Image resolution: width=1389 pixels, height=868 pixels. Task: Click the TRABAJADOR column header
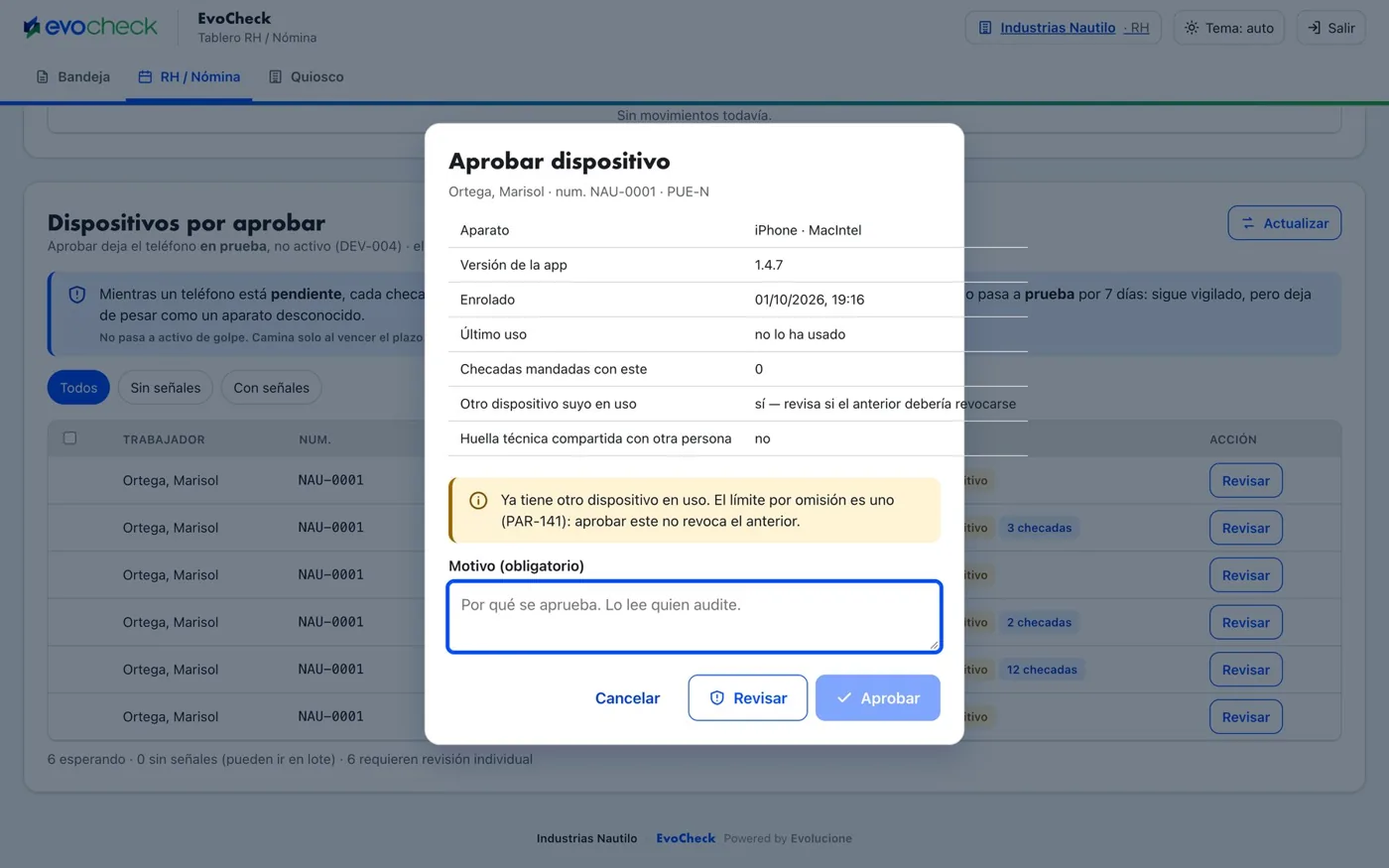pos(164,439)
